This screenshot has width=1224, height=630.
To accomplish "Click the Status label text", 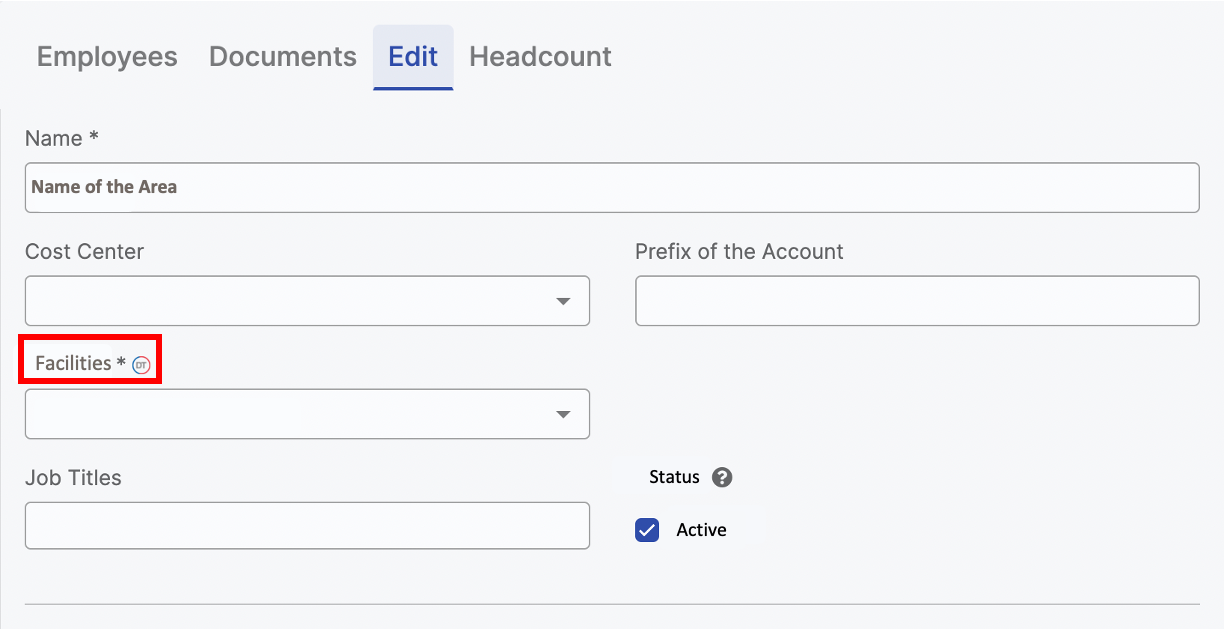I will tap(674, 477).
